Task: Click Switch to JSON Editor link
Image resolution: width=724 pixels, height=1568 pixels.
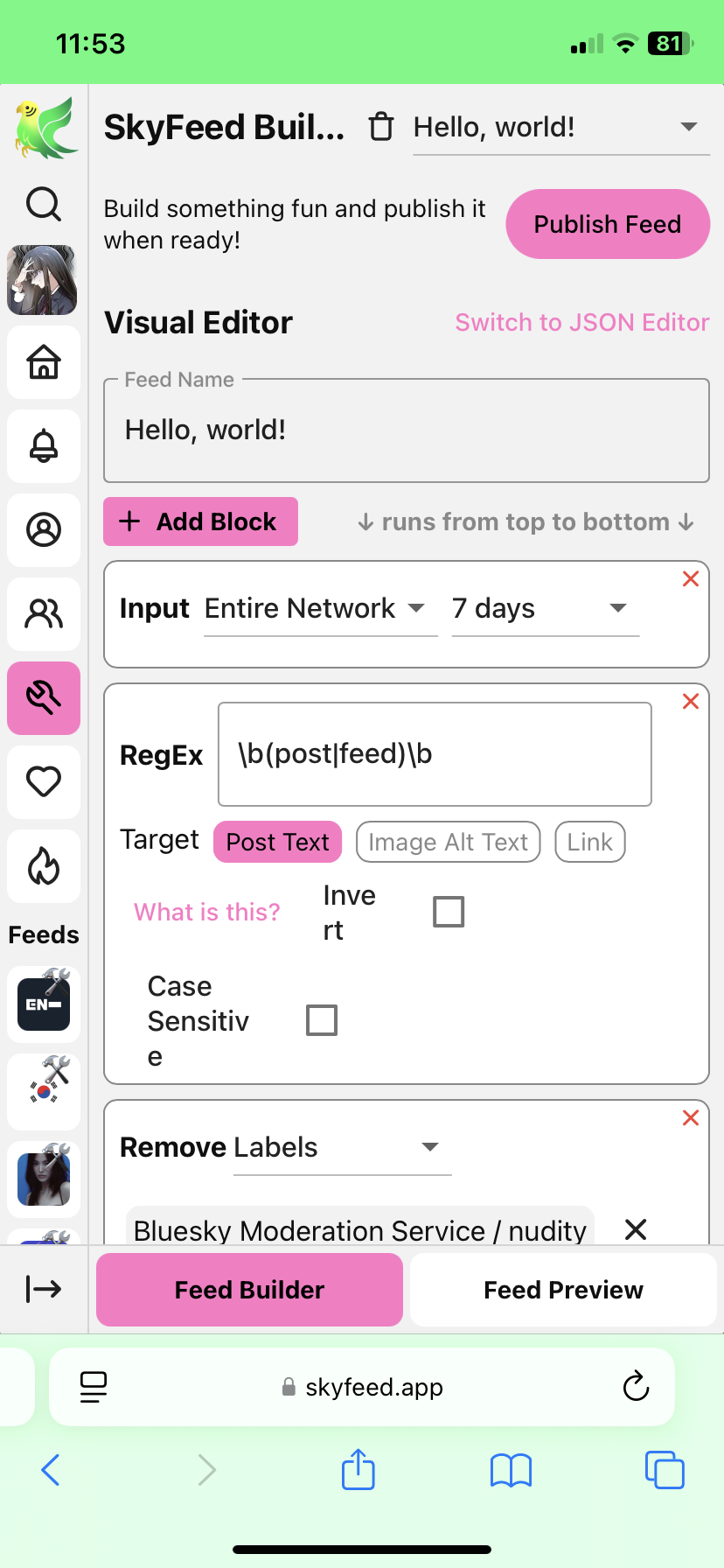Action: click(x=581, y=323)
